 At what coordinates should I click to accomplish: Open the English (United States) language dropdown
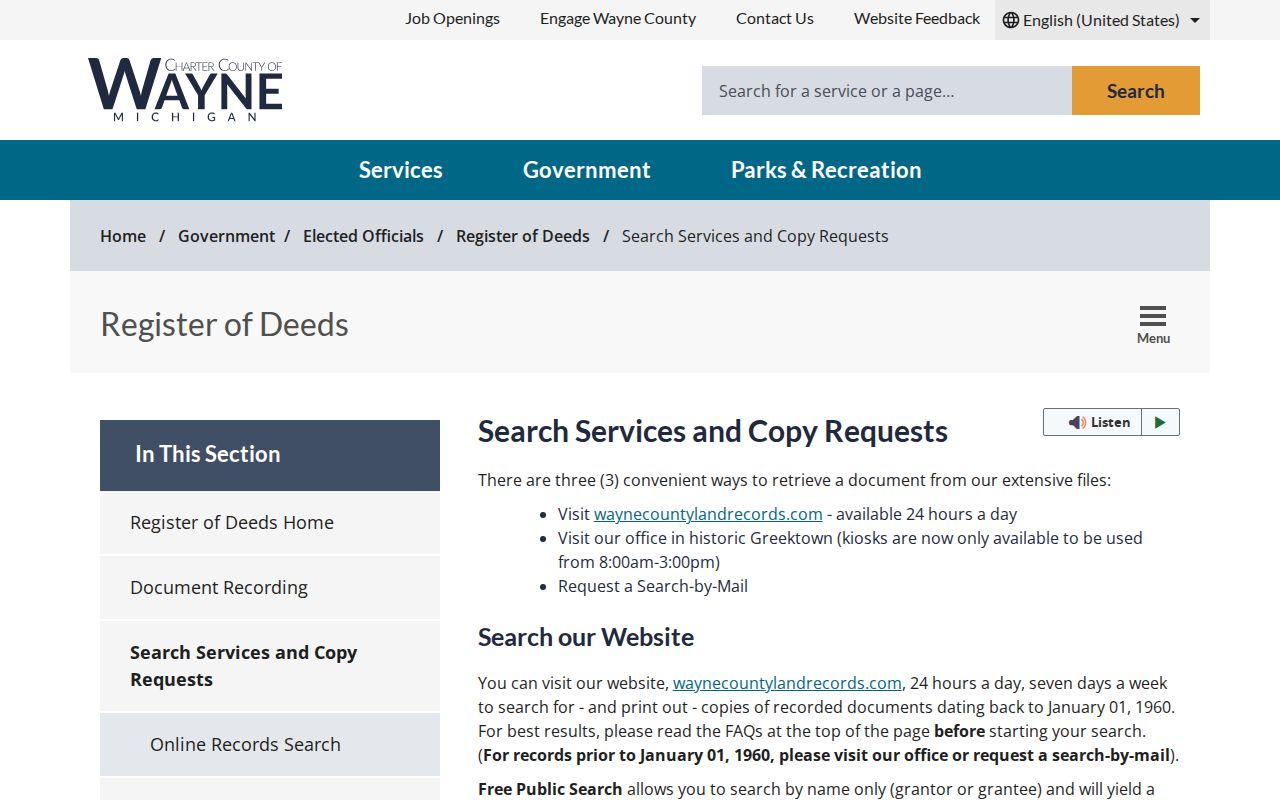1102,20
